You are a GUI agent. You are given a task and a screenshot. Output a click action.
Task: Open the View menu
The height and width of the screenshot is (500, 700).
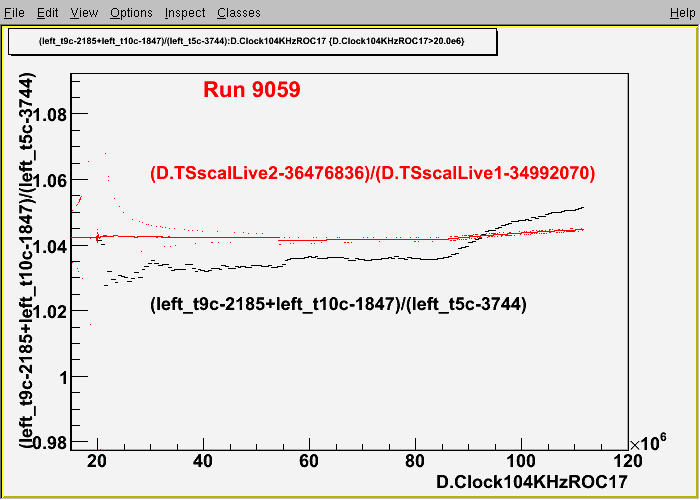84,13
